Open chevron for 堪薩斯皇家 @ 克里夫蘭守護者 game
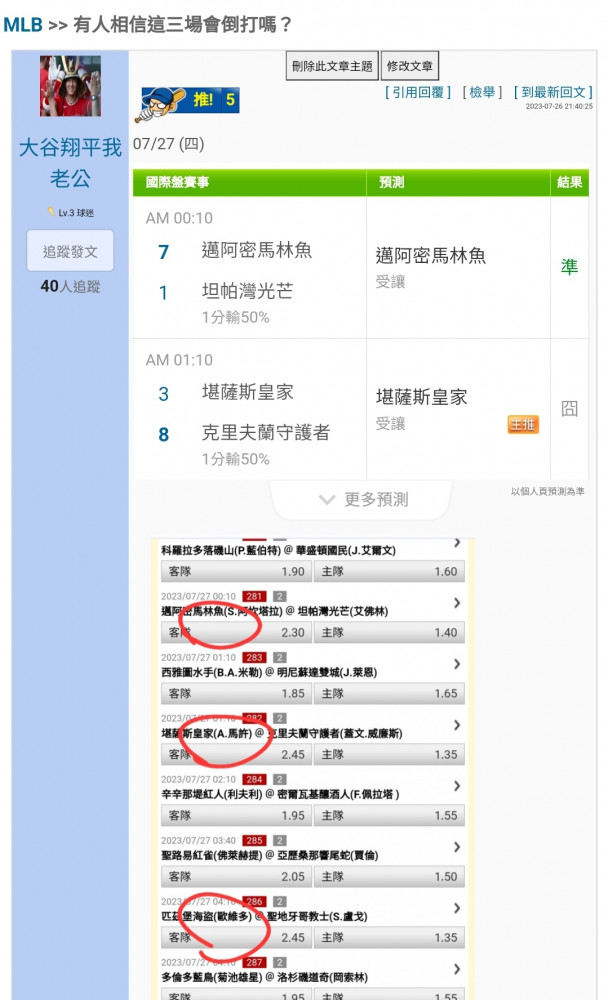 (457, 725)
